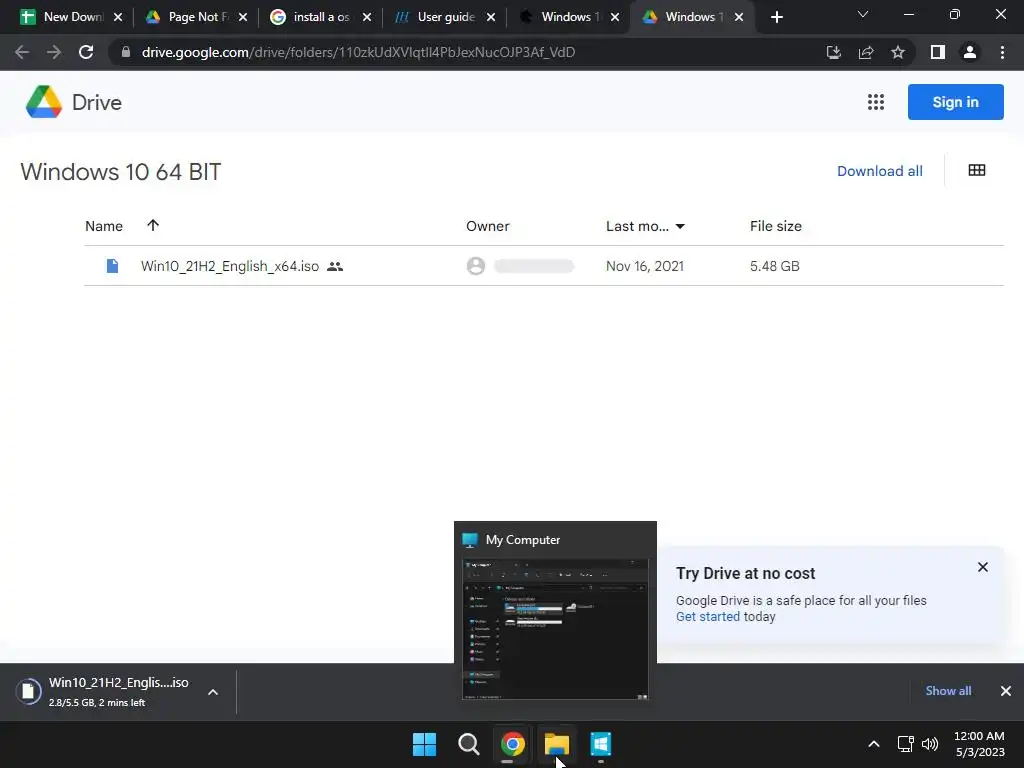Open File Explorer from the taskbar
The height and width of the screenshot is (768, 1024).
click(557, 744)
